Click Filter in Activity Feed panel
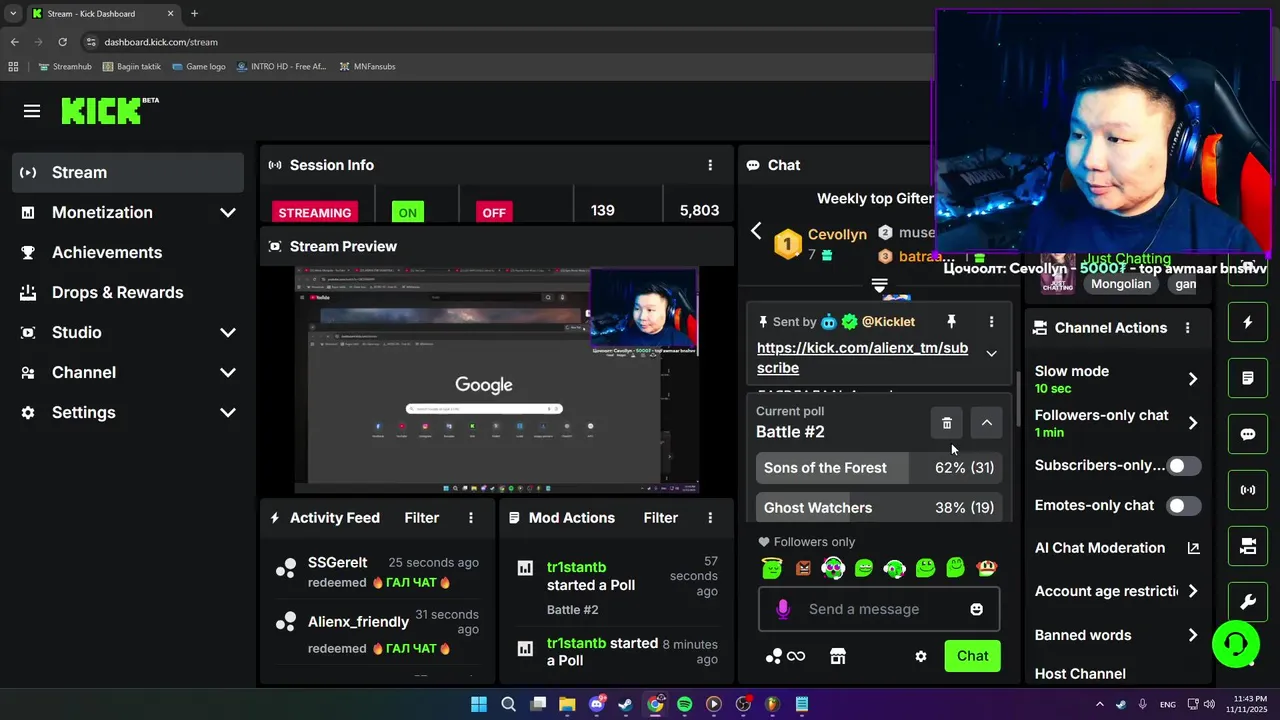1280x720 pixels. [422, 518]
